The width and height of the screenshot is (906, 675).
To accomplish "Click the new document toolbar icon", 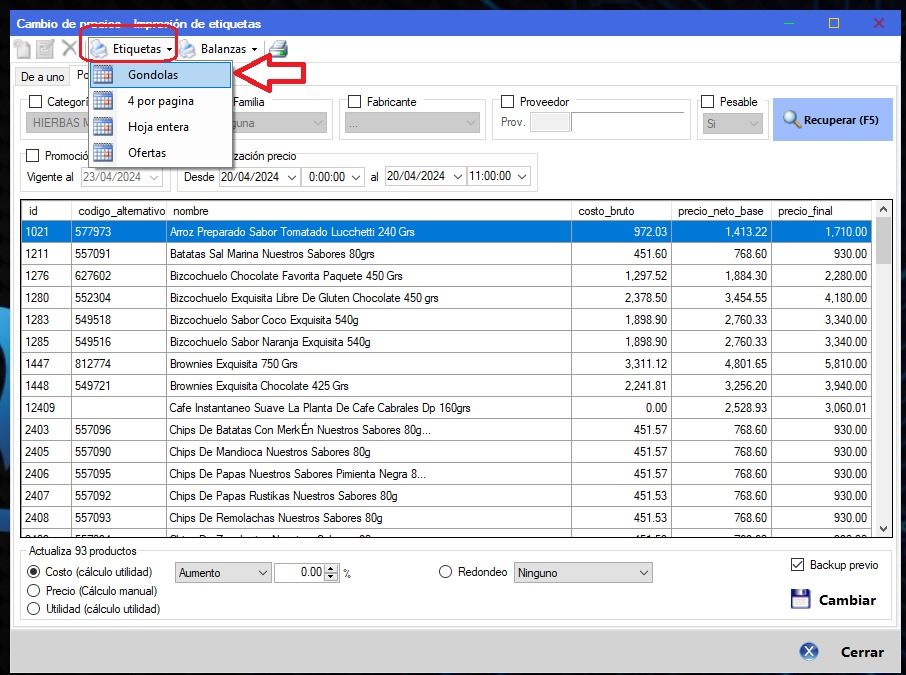I will pos(23,49).
